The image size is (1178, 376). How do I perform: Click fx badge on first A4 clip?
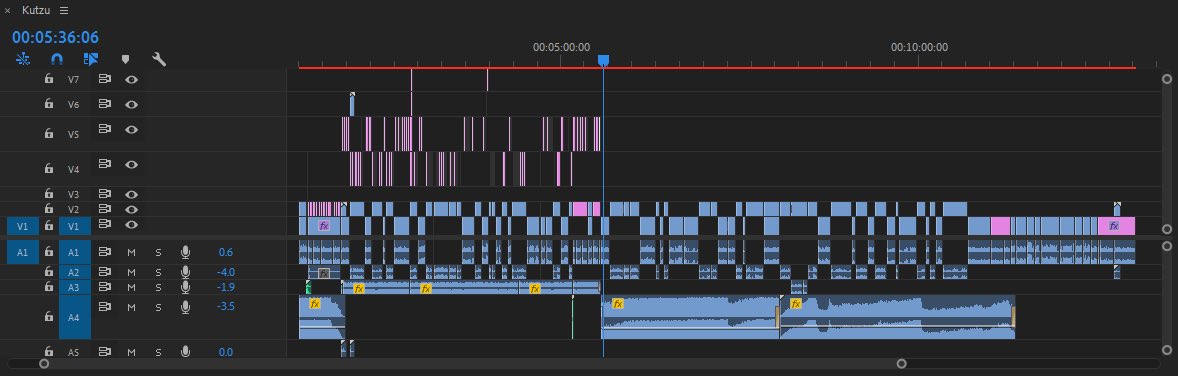pos(315,304)
